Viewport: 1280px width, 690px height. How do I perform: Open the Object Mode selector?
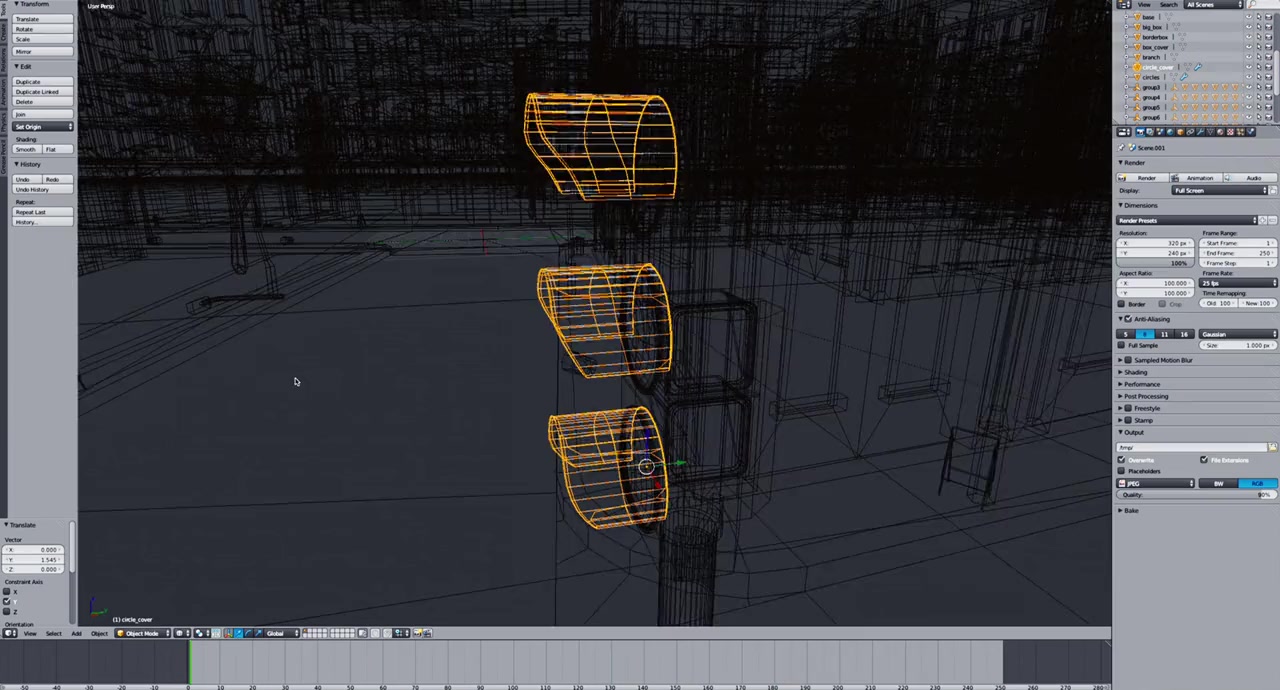(x=142, y=633)
